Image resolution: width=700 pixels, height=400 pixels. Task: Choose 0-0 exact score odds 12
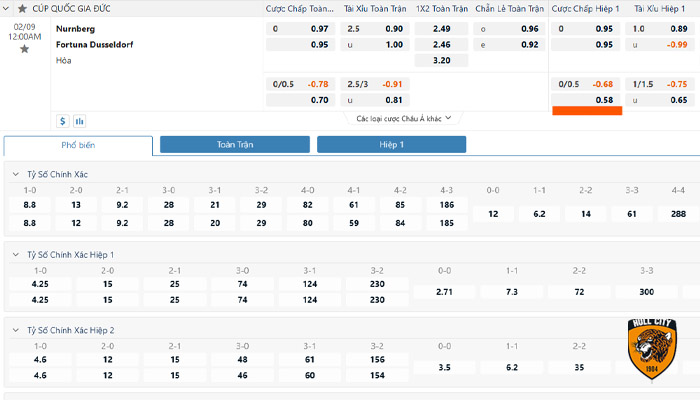493,213
